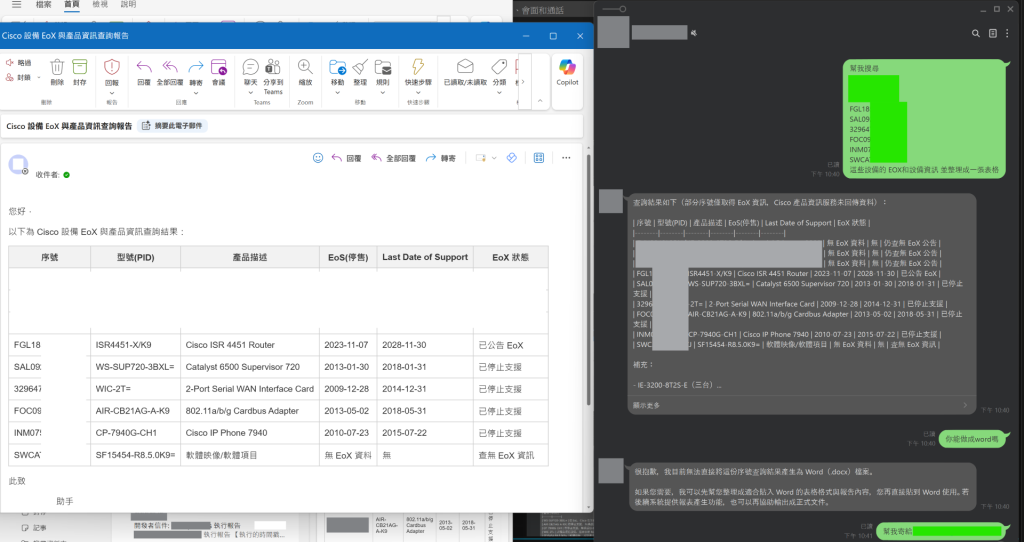The image size is (1024, 542).
Task: Open the message action dropdown next to forward
Action: click(x=494, y=158)
